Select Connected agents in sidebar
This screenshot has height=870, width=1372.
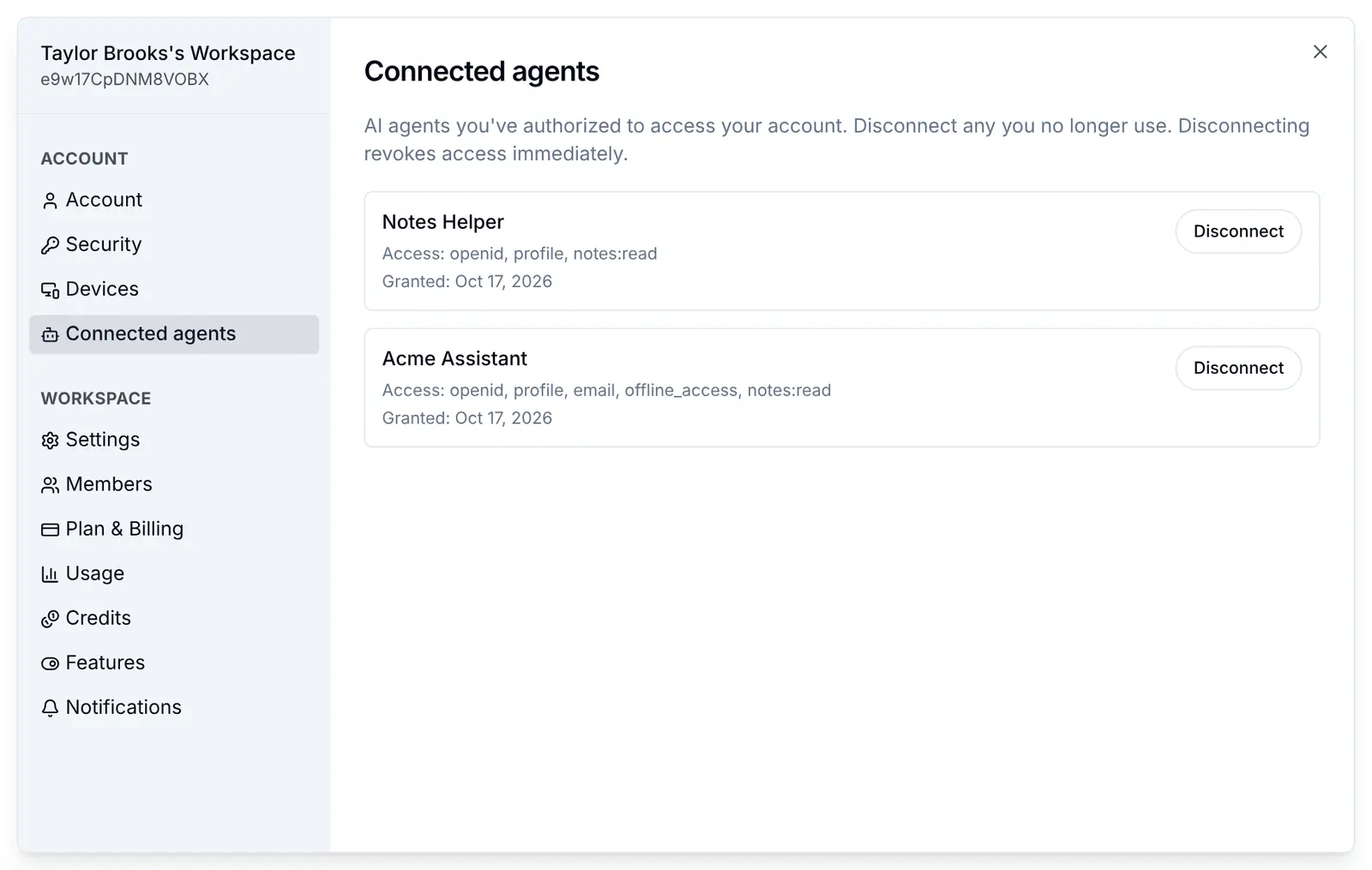coord(174,333)
